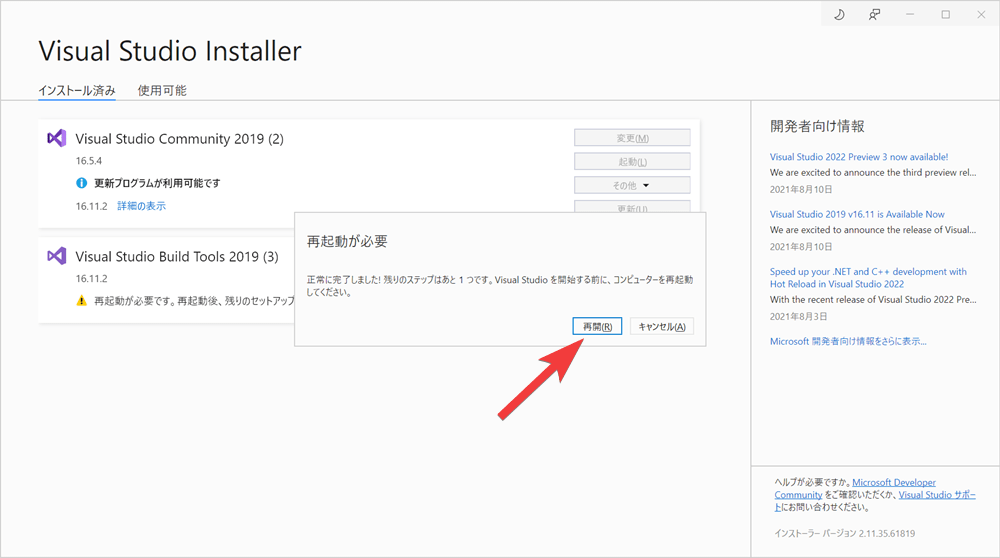Viewport: 1000px width, 558px height.
Task: Click the キャンセル(A) button in dialog
Action: 661,327
